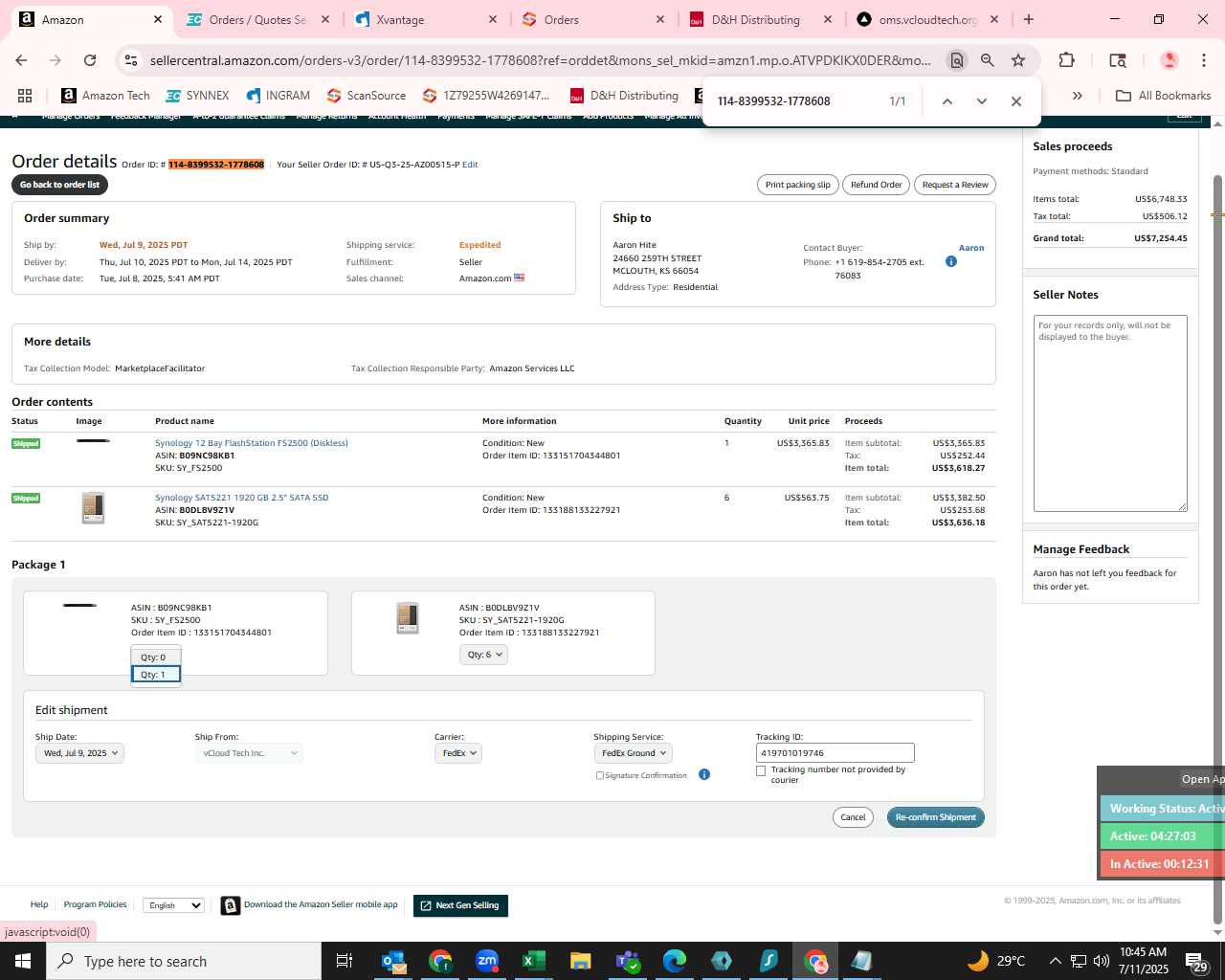Go to next find result
Screen dimensions: 1225x980
(x=981, y=101)
